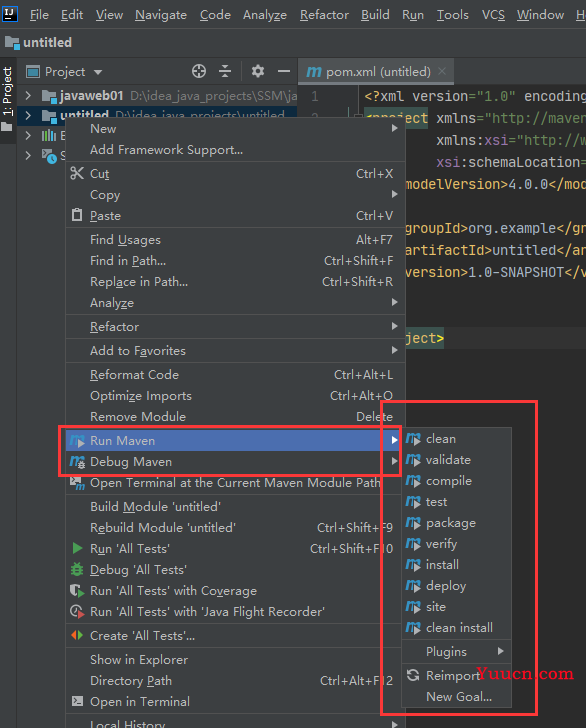Click the Debug Maven icon
The image size is (586, 728).
pyautogui.click(x=77, y=462)
